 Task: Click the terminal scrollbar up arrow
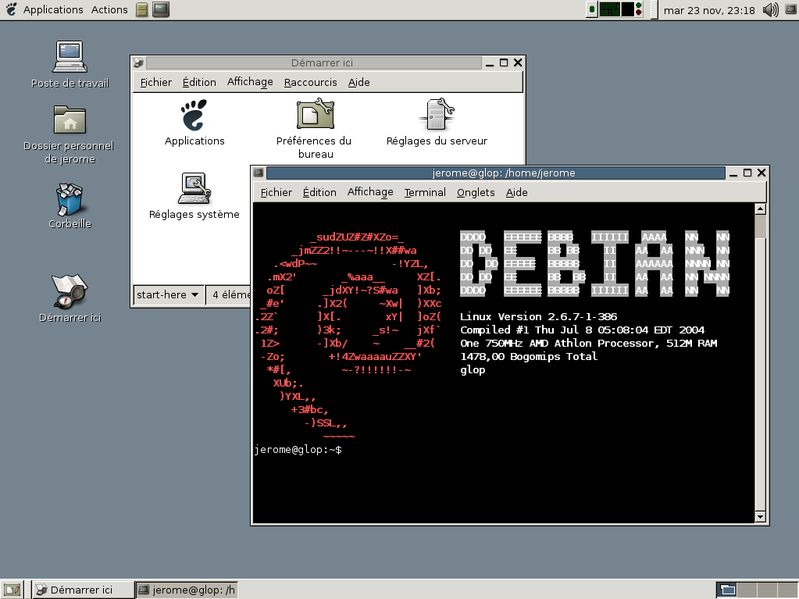click(760, 209)
